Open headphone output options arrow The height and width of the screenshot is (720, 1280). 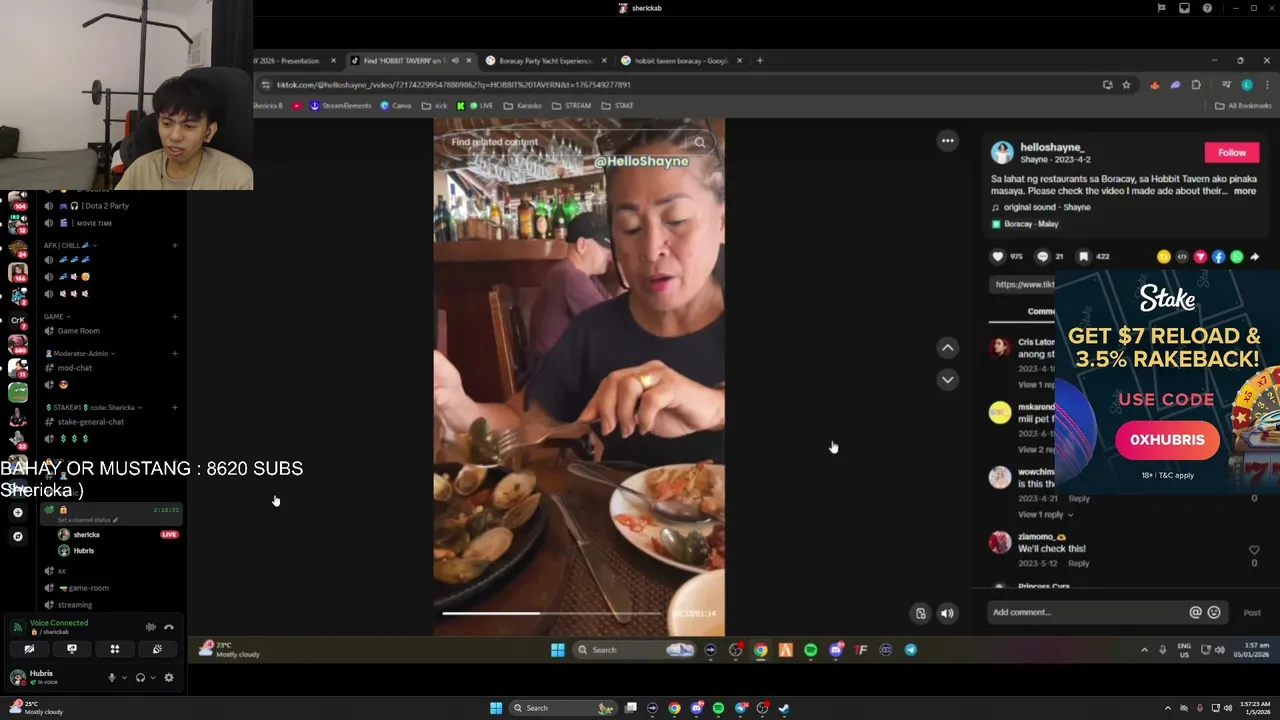tap(153, 677)
